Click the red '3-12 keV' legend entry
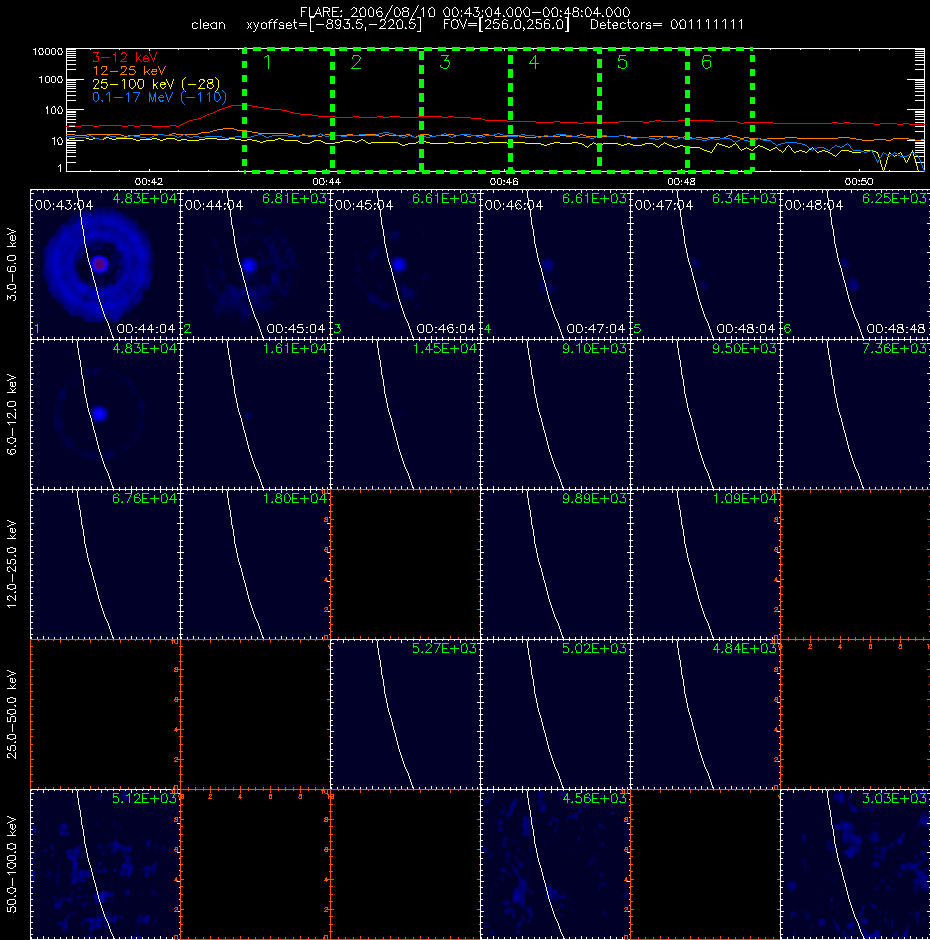930x940 pixels. (124, 58)
